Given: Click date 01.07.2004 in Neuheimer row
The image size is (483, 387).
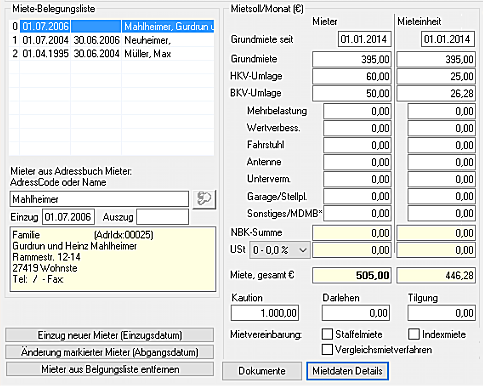Looking at the screenshot, I should pyautogui.click(x=46, y=40).
